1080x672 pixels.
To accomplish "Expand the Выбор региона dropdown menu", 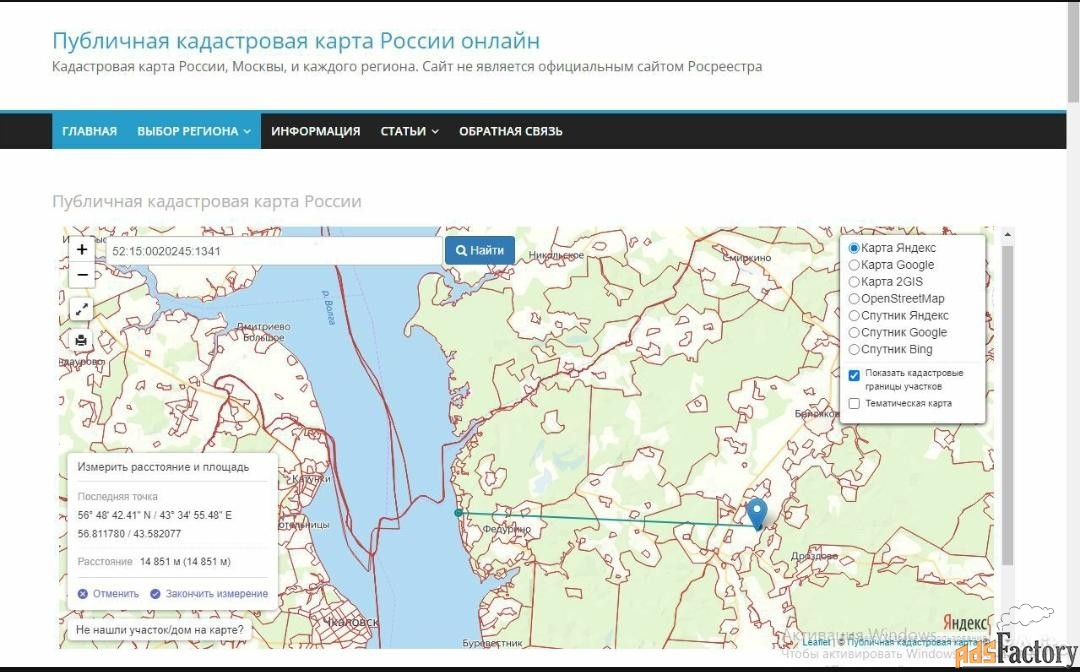I will click(194, 131).
